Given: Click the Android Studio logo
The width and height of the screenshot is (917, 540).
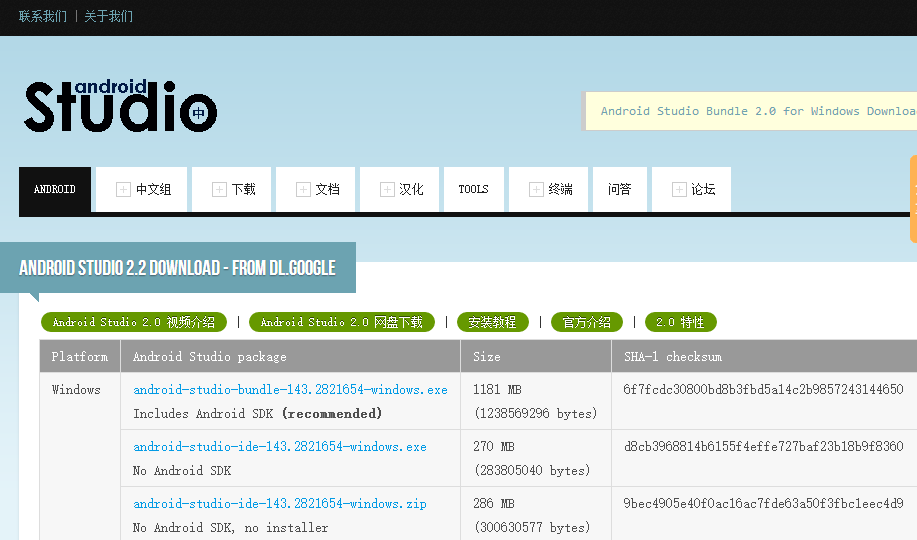Looking at the screenshot, I should tap(120, 106).
